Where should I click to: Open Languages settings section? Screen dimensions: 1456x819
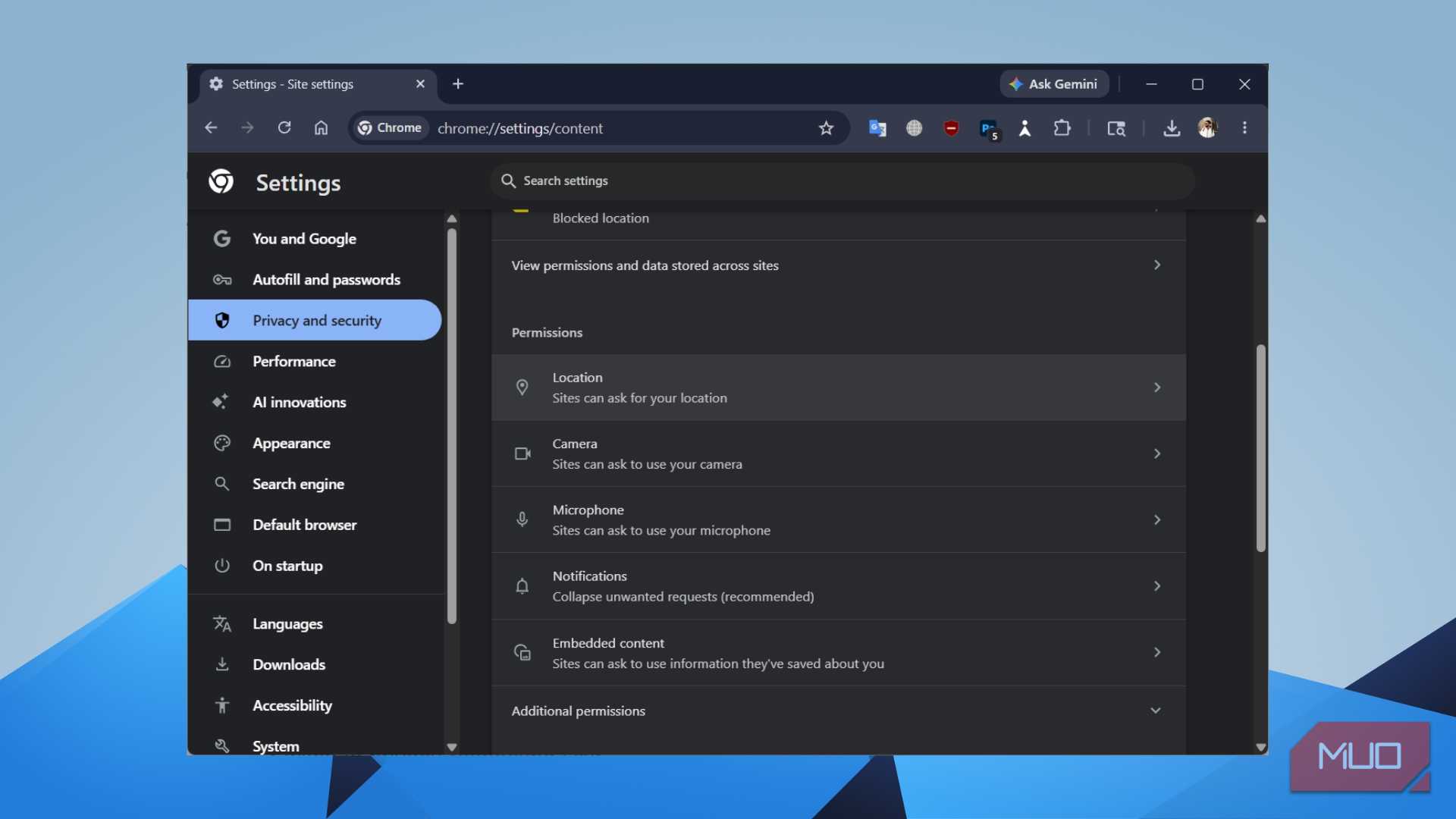pos(315,623)
